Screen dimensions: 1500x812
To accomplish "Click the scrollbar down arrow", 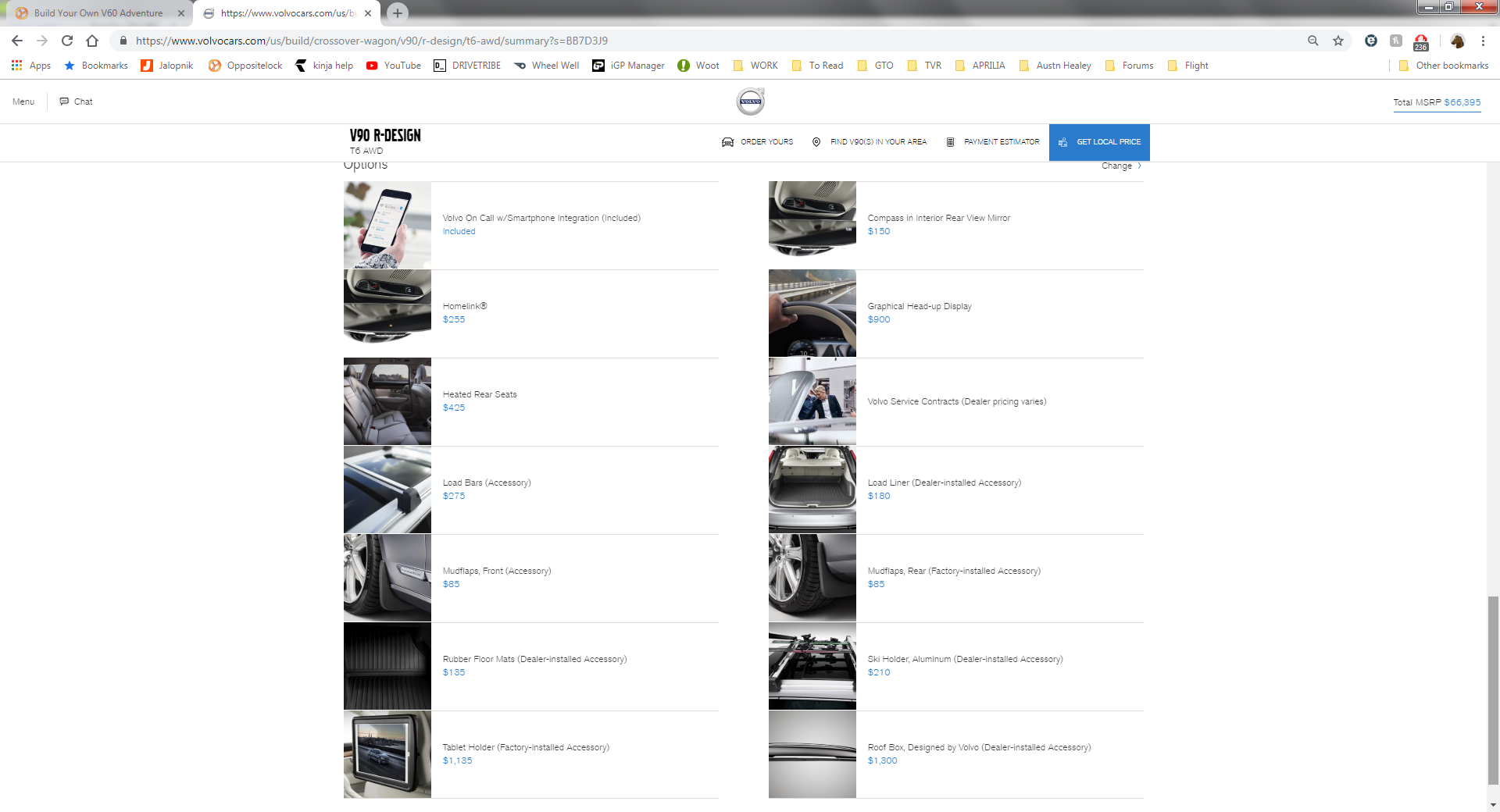I will click(x=1493, y=805).
